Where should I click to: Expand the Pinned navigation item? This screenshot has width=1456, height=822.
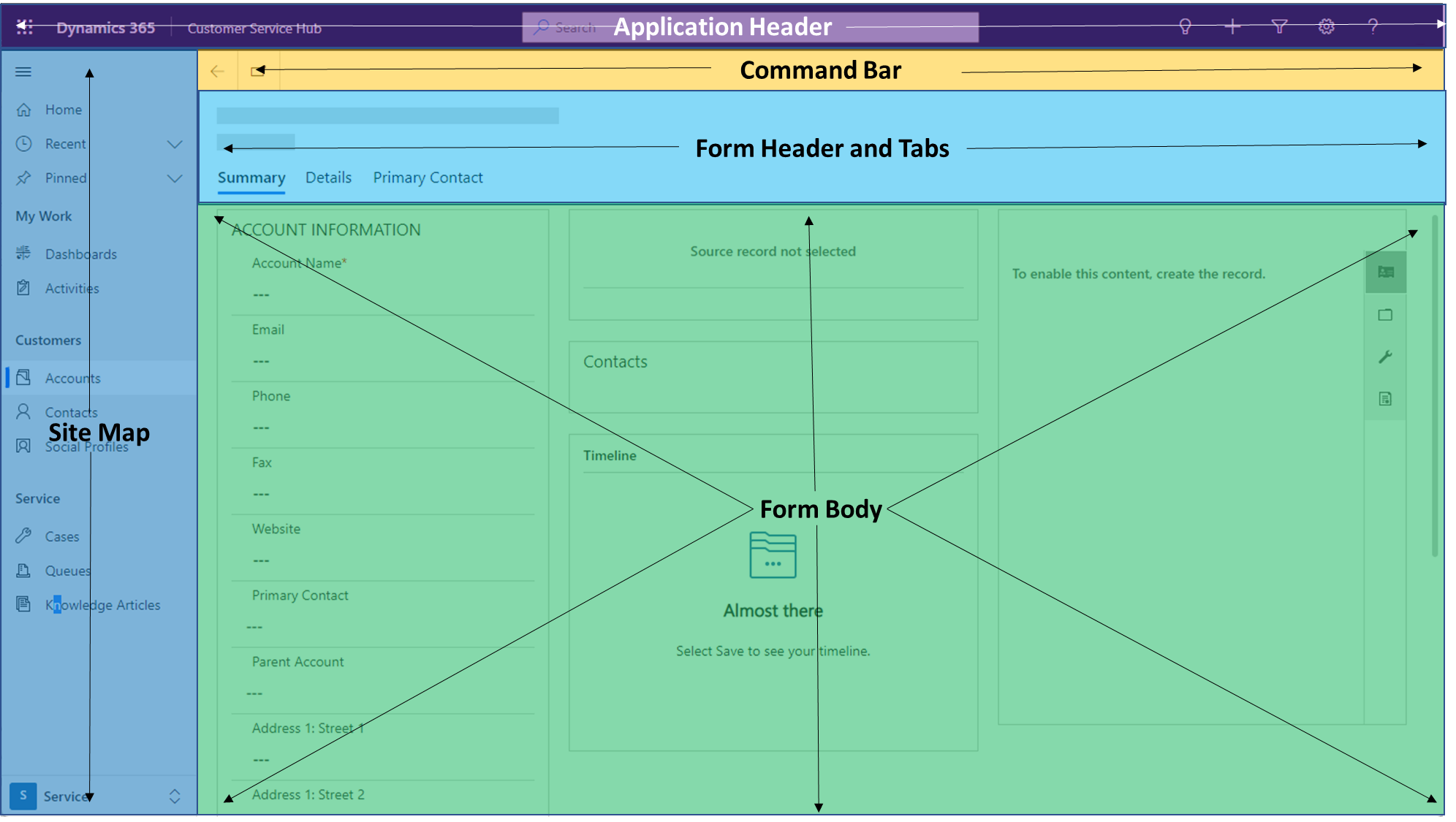(173, 177)
